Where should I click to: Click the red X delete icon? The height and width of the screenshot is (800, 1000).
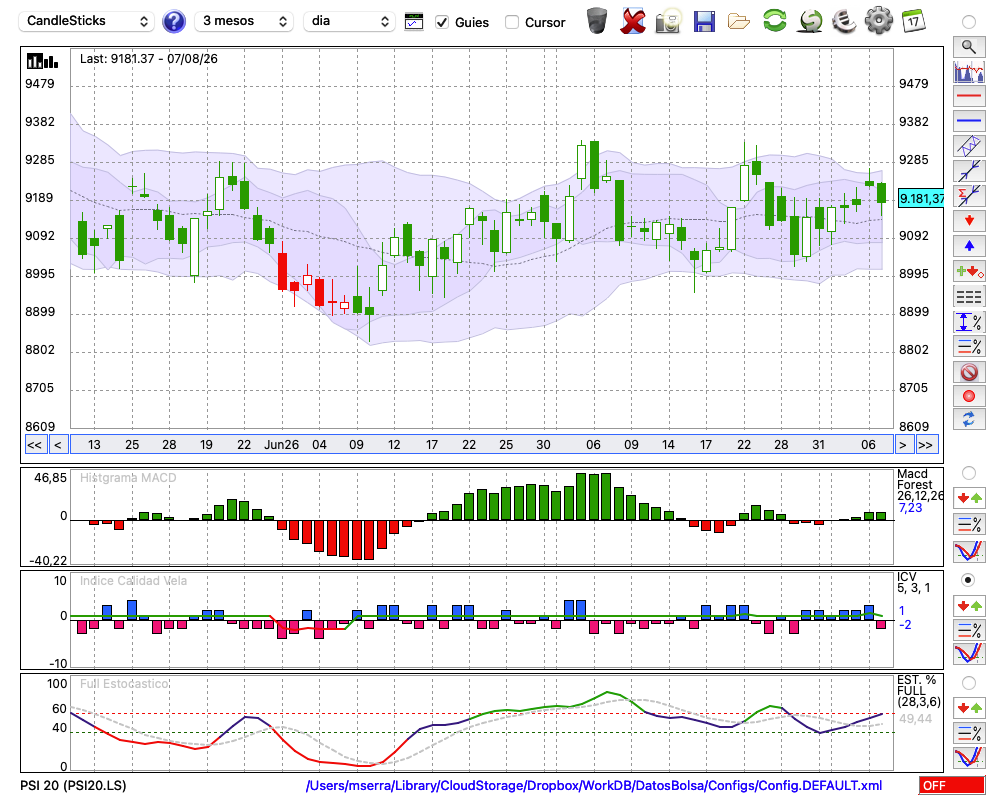[633, 21]
